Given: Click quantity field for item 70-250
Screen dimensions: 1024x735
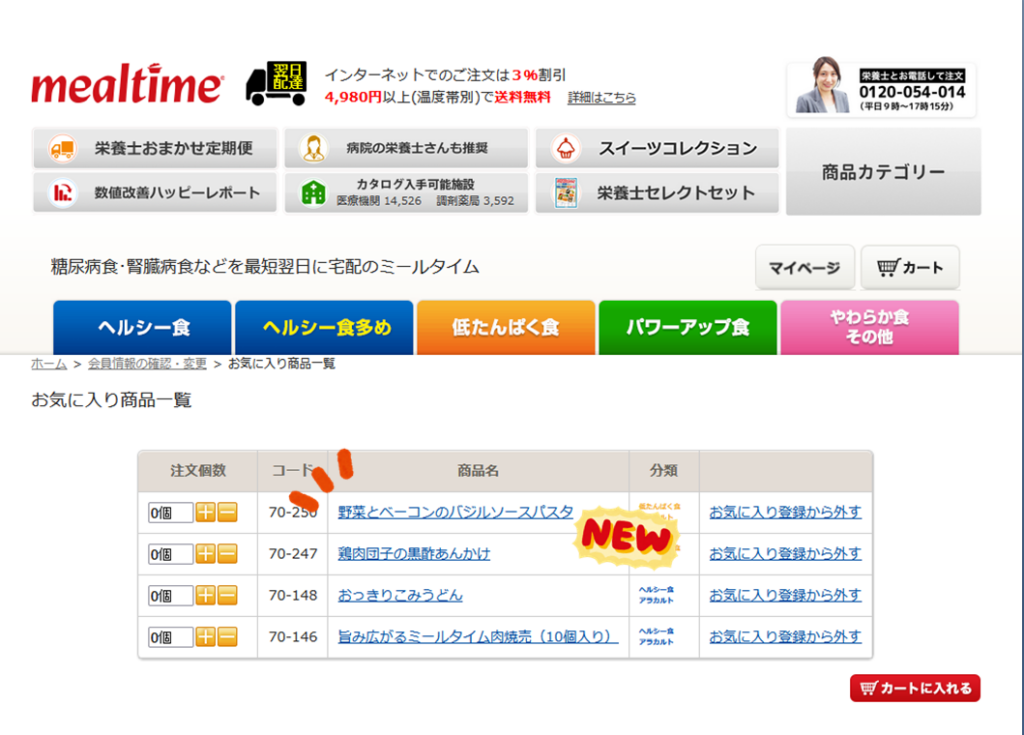Looking at the screenshot, I should point(169,513).
